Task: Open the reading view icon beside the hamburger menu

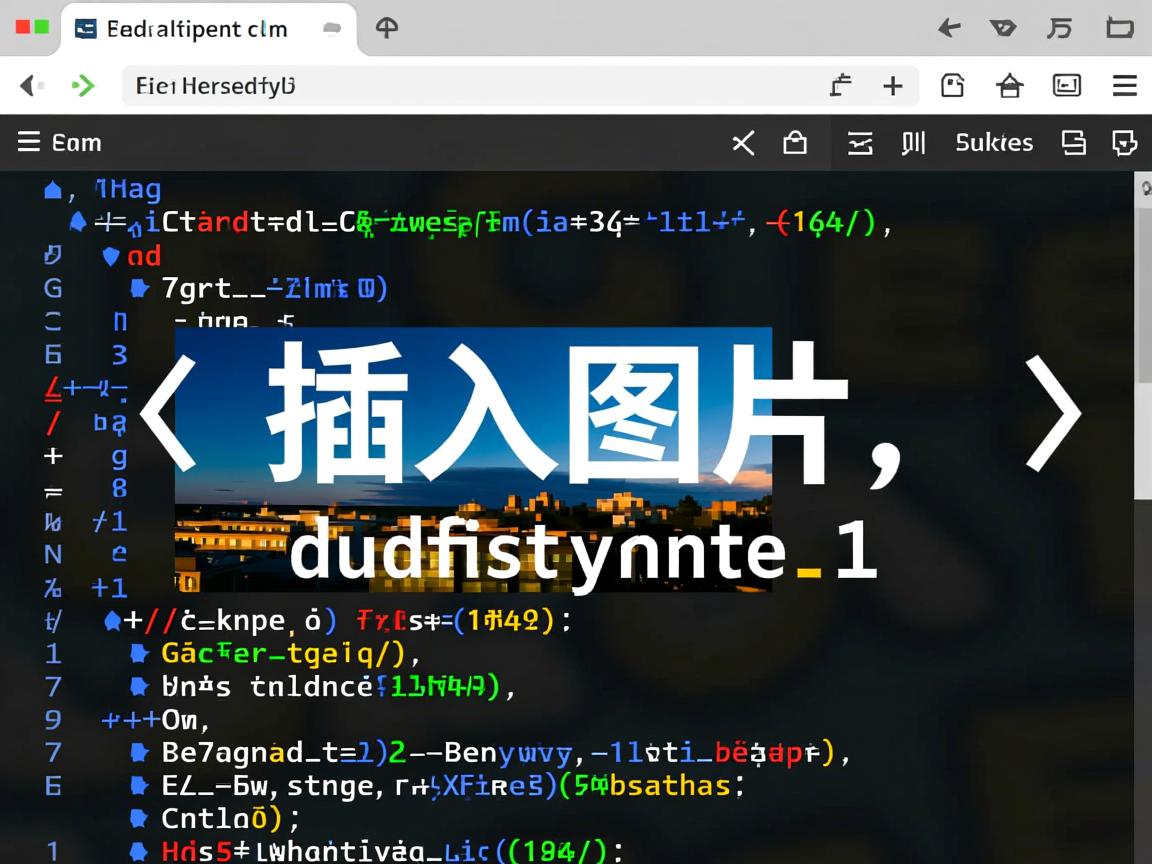Action: pos(1067,86)
